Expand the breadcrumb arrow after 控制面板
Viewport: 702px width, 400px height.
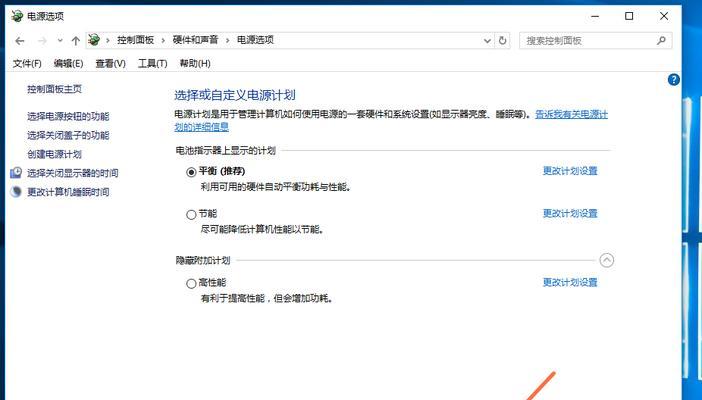[163, 40]
